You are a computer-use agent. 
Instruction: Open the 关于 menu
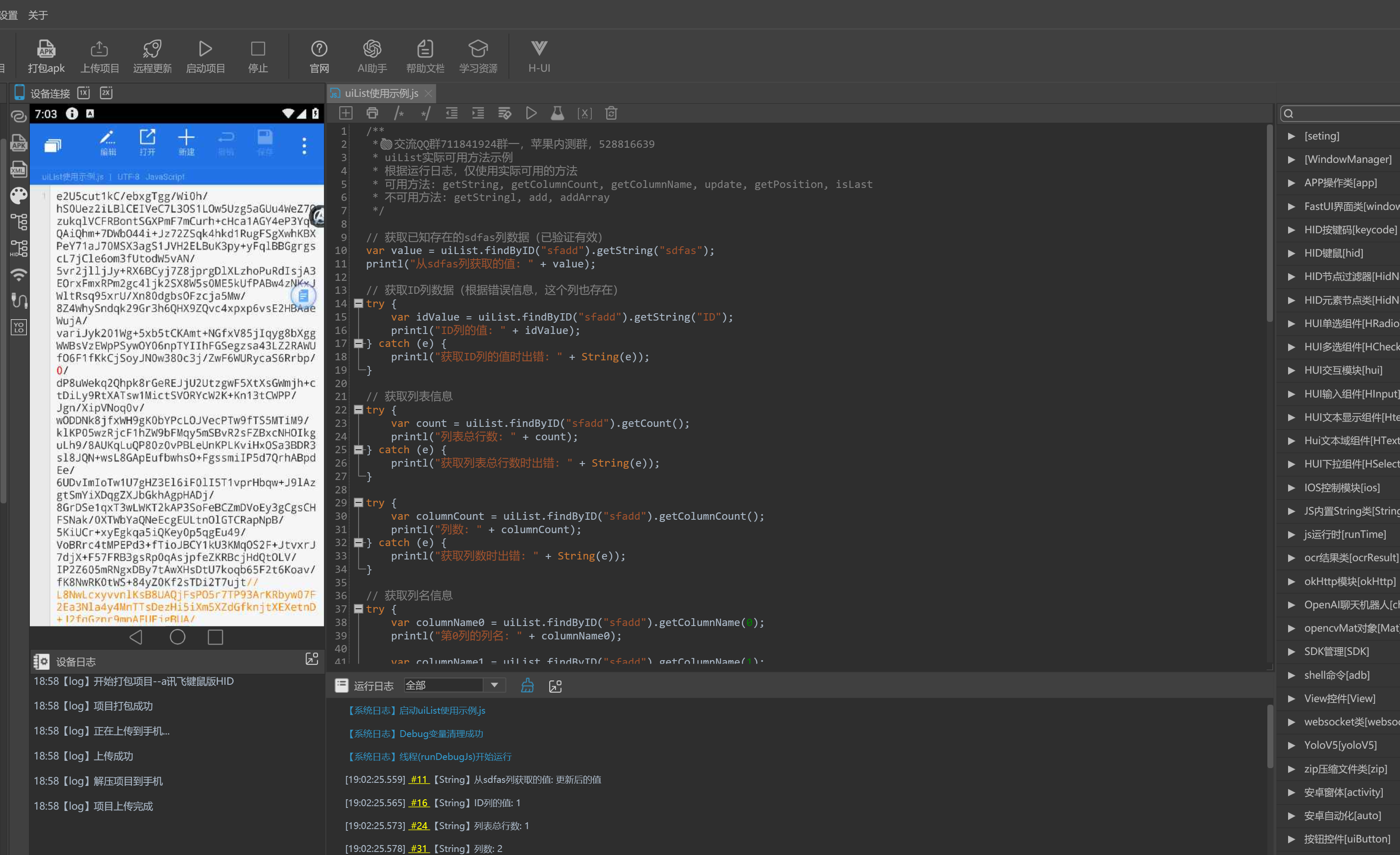tap(38, 16)
